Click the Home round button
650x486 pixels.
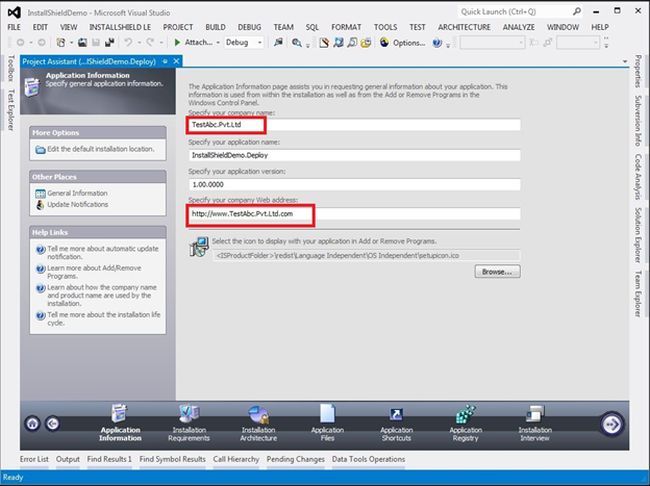pos(32,424)
